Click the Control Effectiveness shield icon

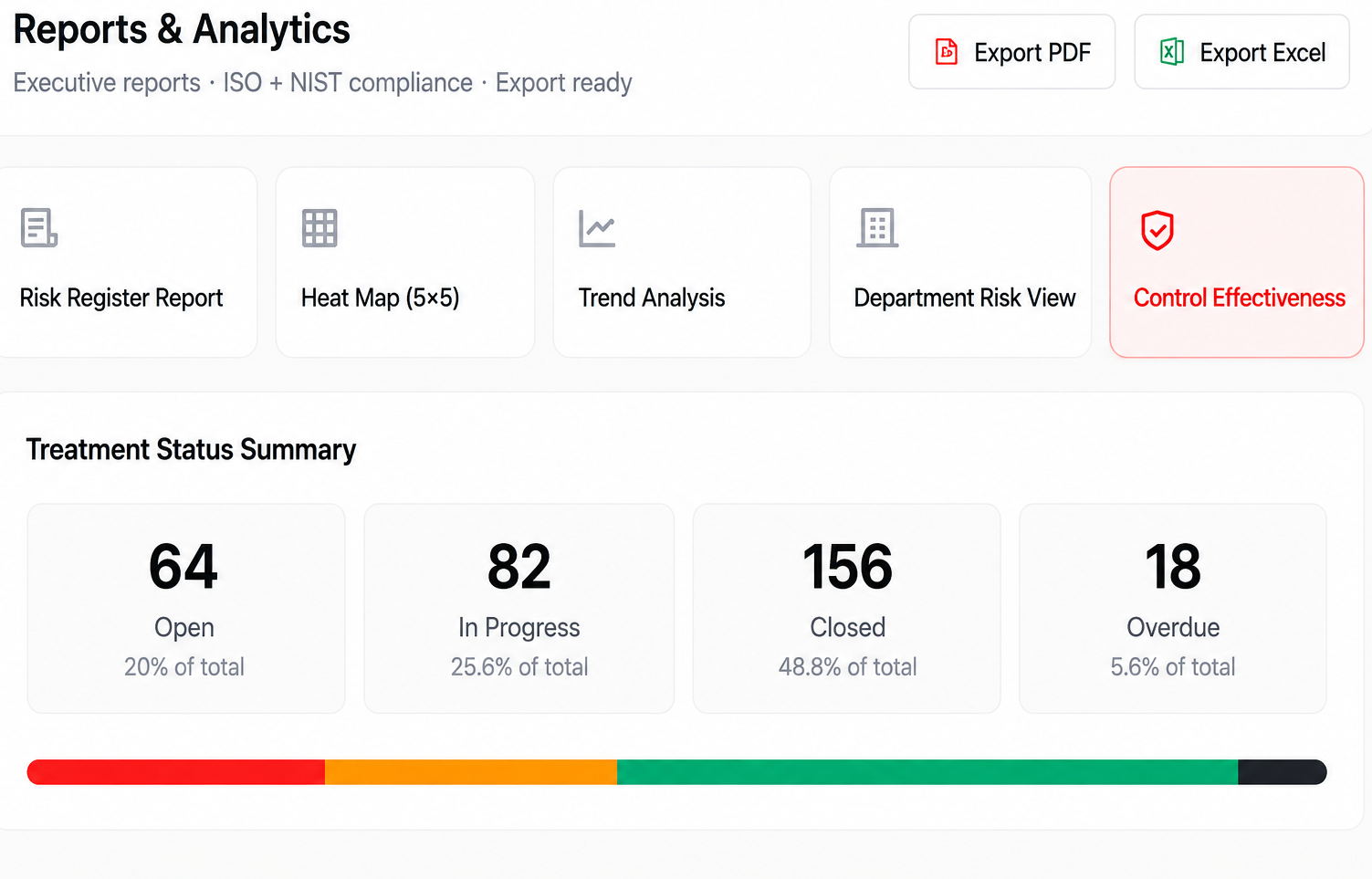1157,230
